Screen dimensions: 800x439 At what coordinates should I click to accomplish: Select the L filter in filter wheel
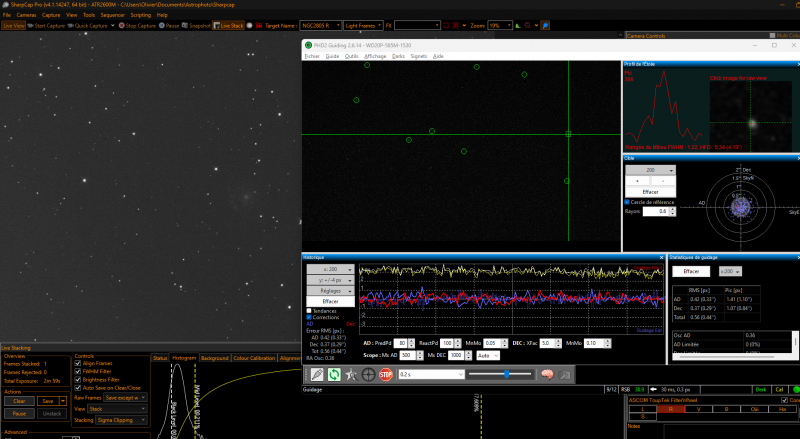pos(642,409)
